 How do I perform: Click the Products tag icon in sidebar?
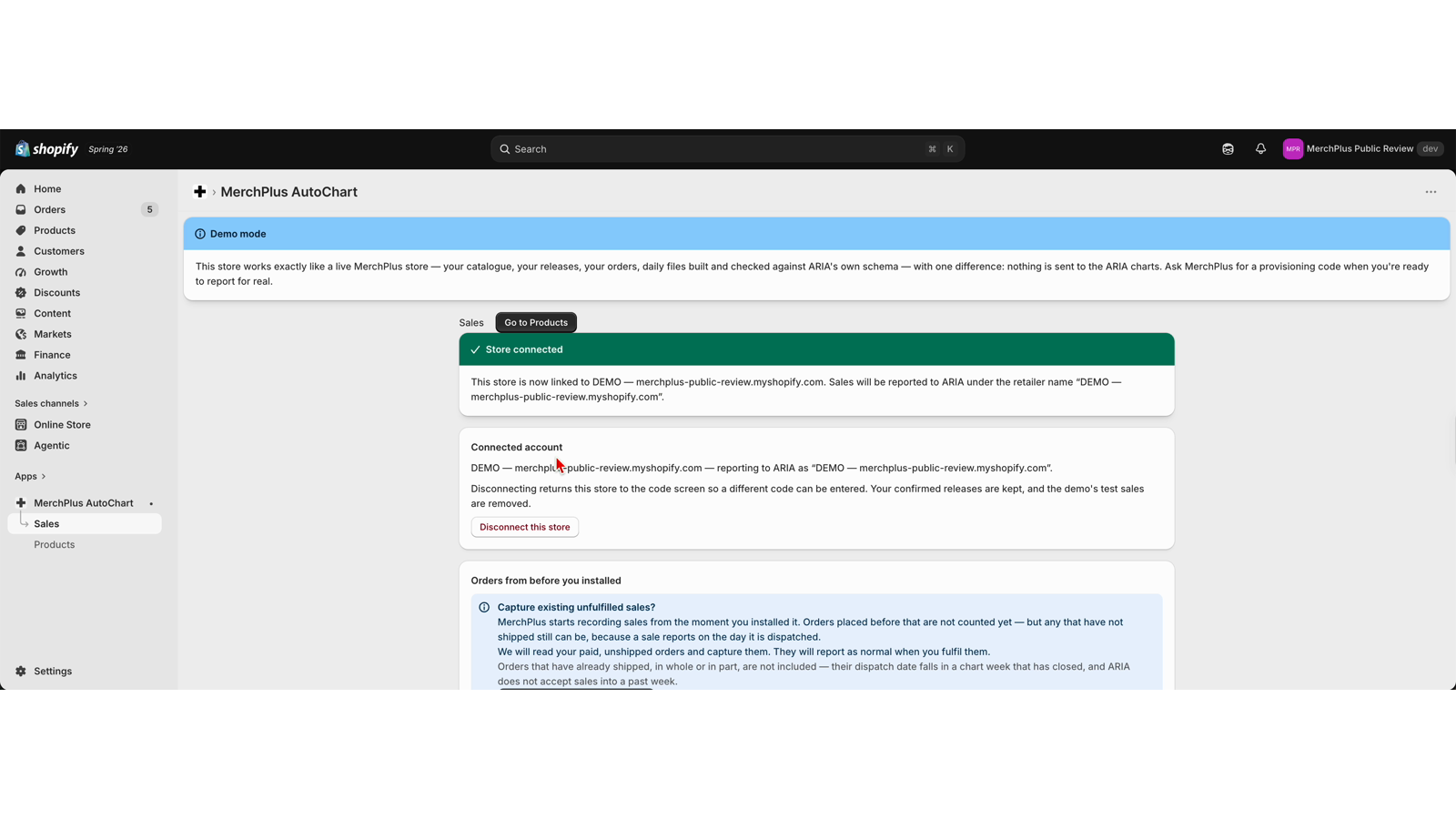(x=21, y=231)
